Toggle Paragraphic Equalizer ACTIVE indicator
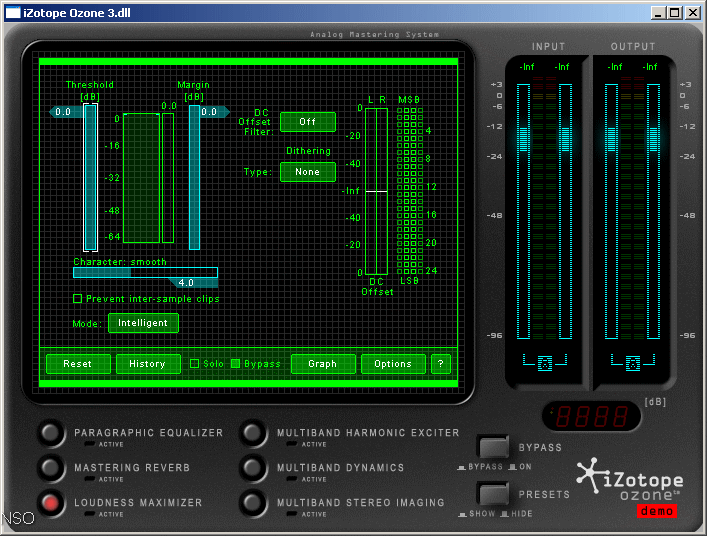 [90, 444]
